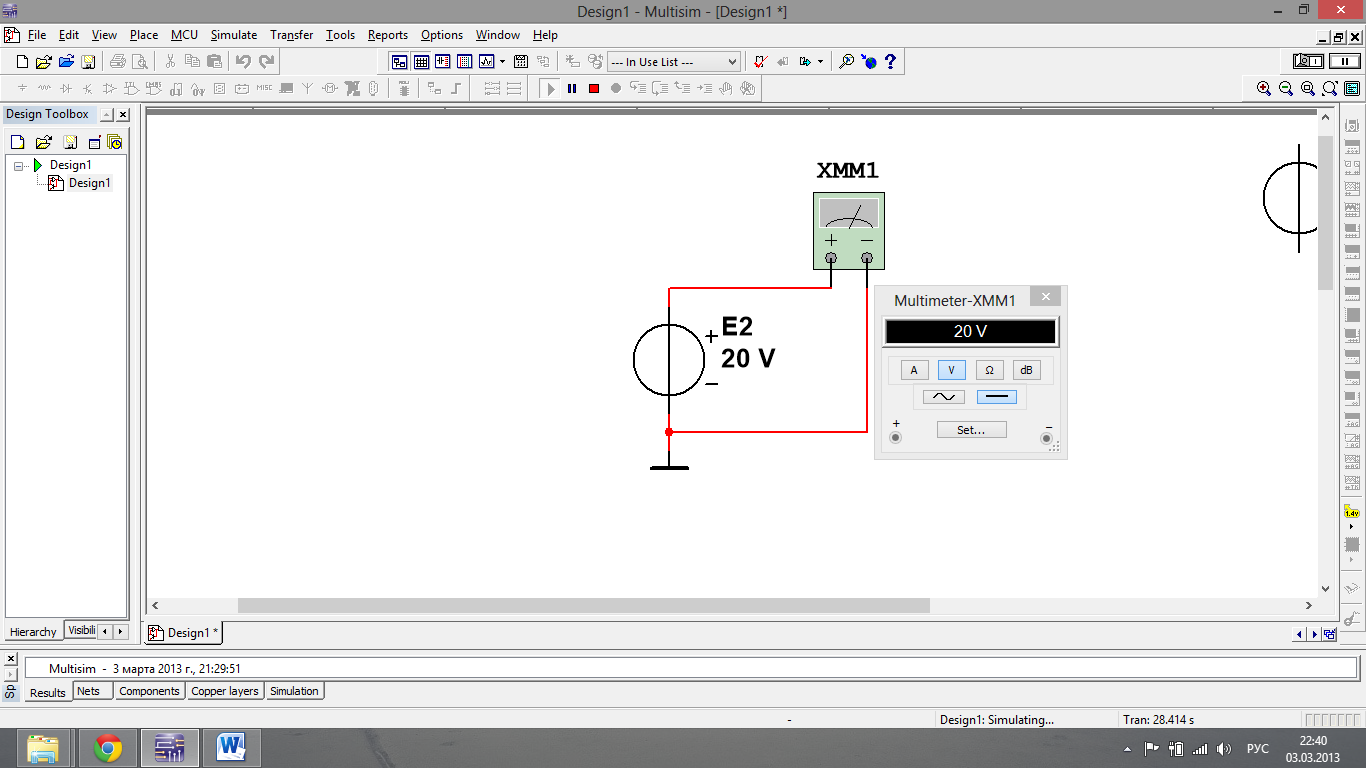Select ohmmeter Ω mode on multimeter
The height and width of the screenshot is (768, 1366).
(x=989, y=370)
